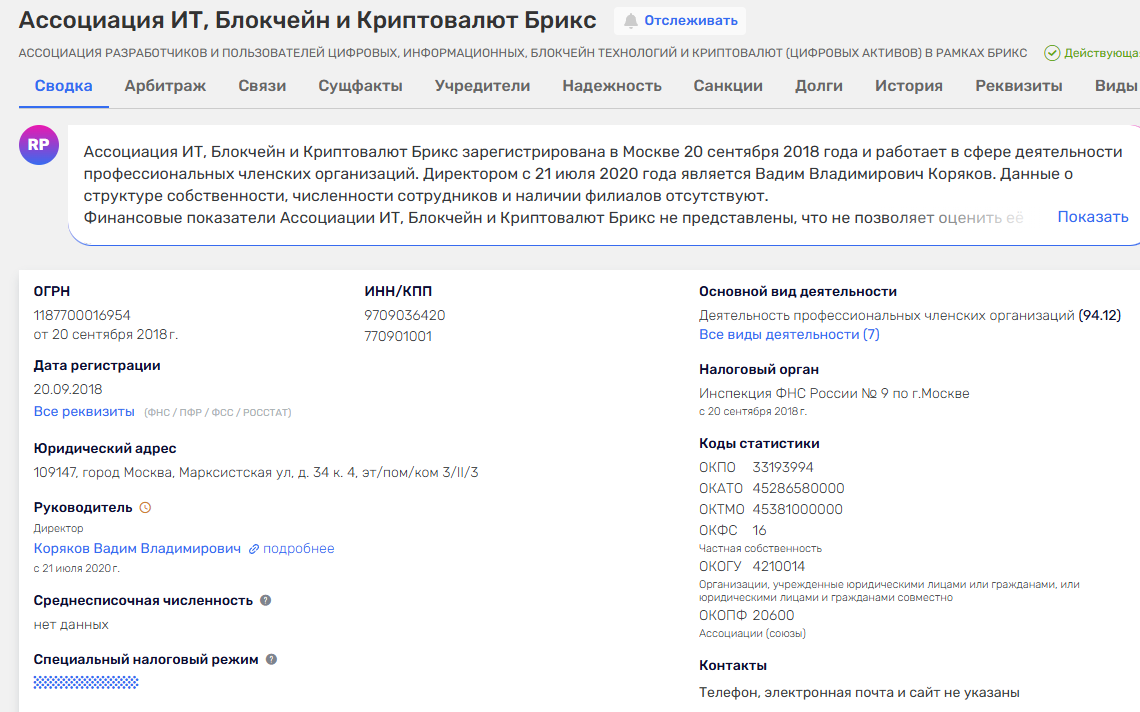Click Частная собственность description
Viewport: 1140px width, 712px height.
[x=760, y=548]
